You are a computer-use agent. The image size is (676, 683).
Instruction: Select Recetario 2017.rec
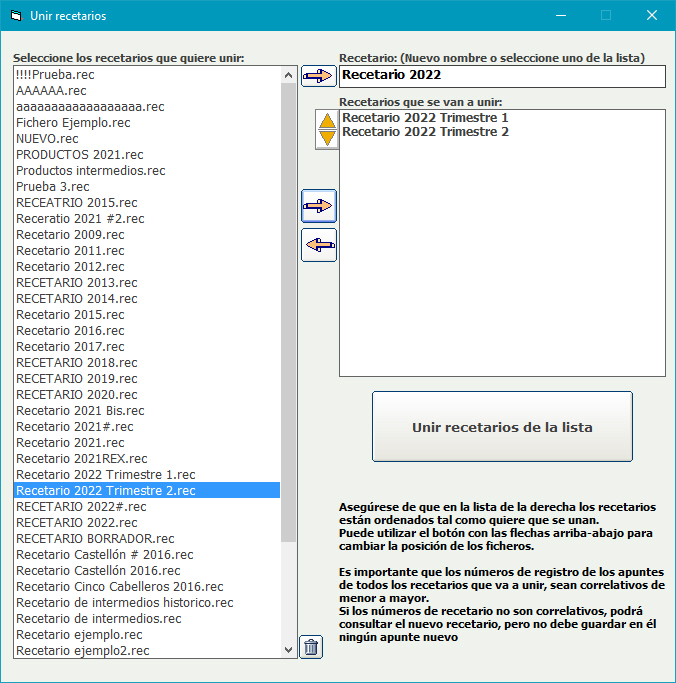coord(147,347)
